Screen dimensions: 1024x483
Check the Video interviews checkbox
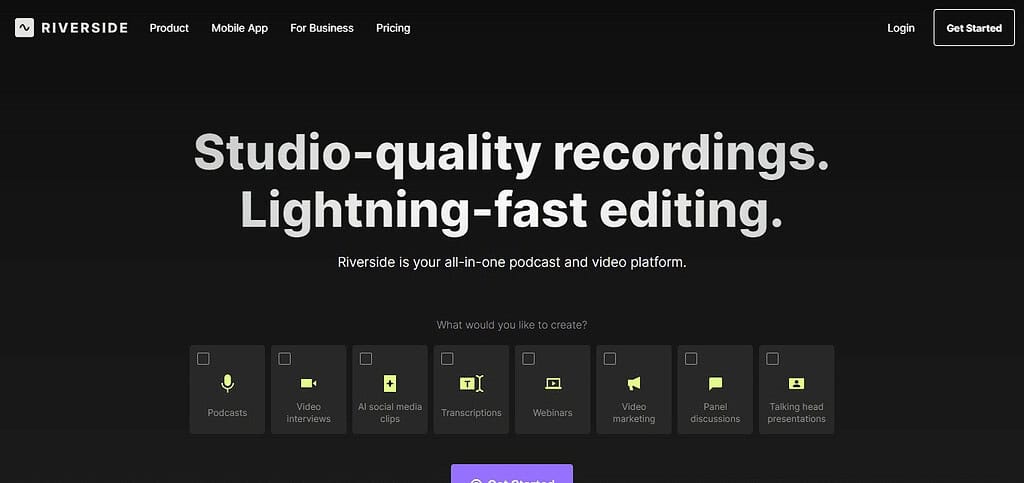pos(285,359)
